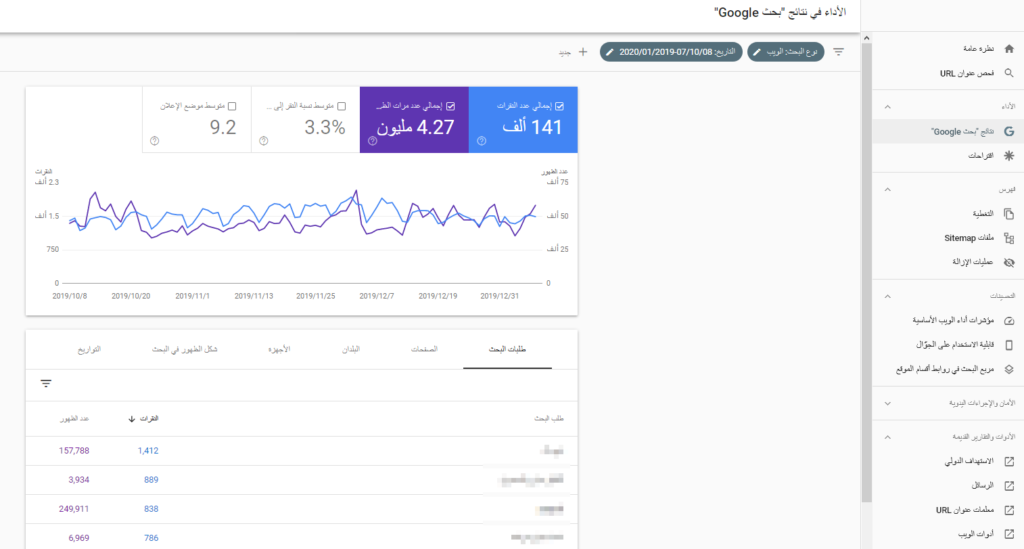
Task: Open the URL inspection search icon in sidebar
Action: [1009, 73]
